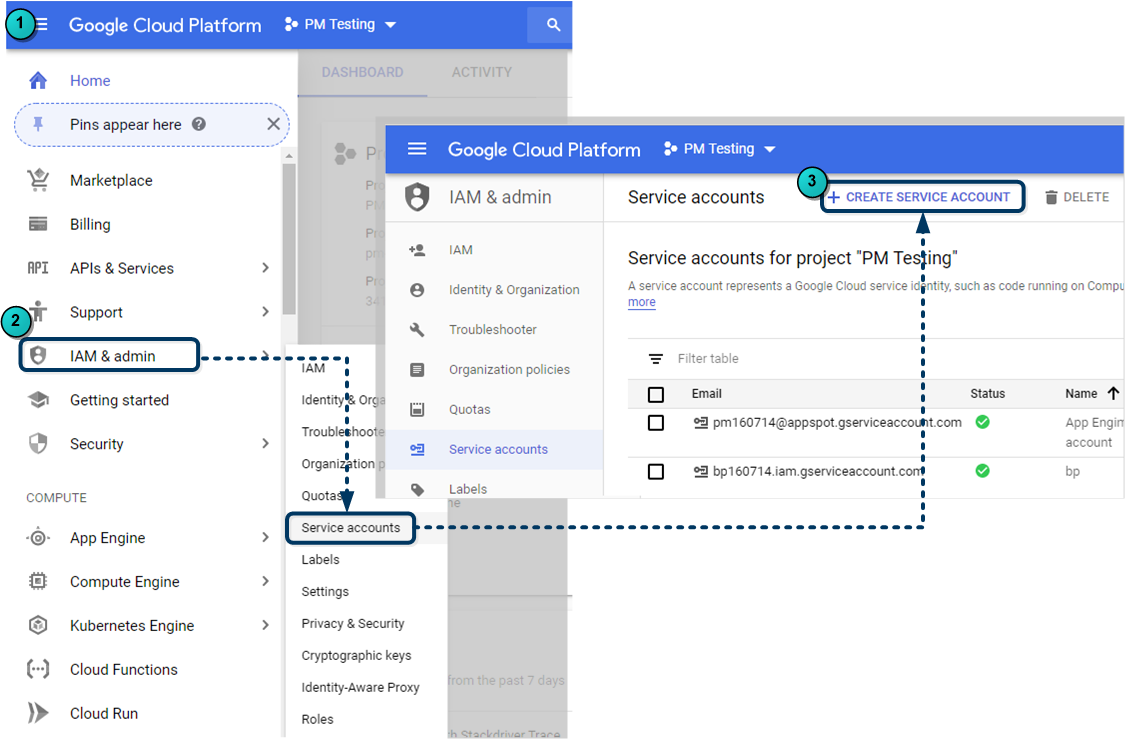Click the Organization policies list icon
The image size is (1125, 739).
coord(417,370)
